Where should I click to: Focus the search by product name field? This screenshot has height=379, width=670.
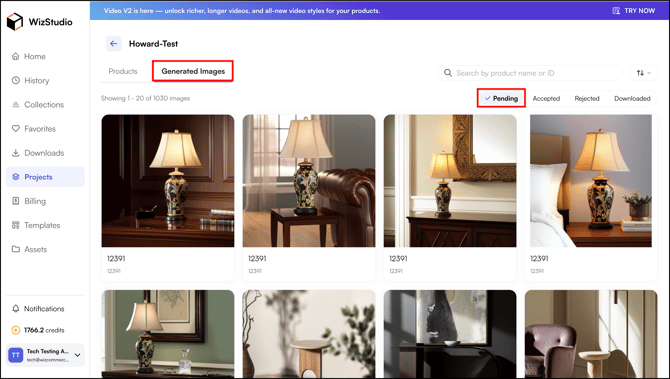click(x=530, y=73)
